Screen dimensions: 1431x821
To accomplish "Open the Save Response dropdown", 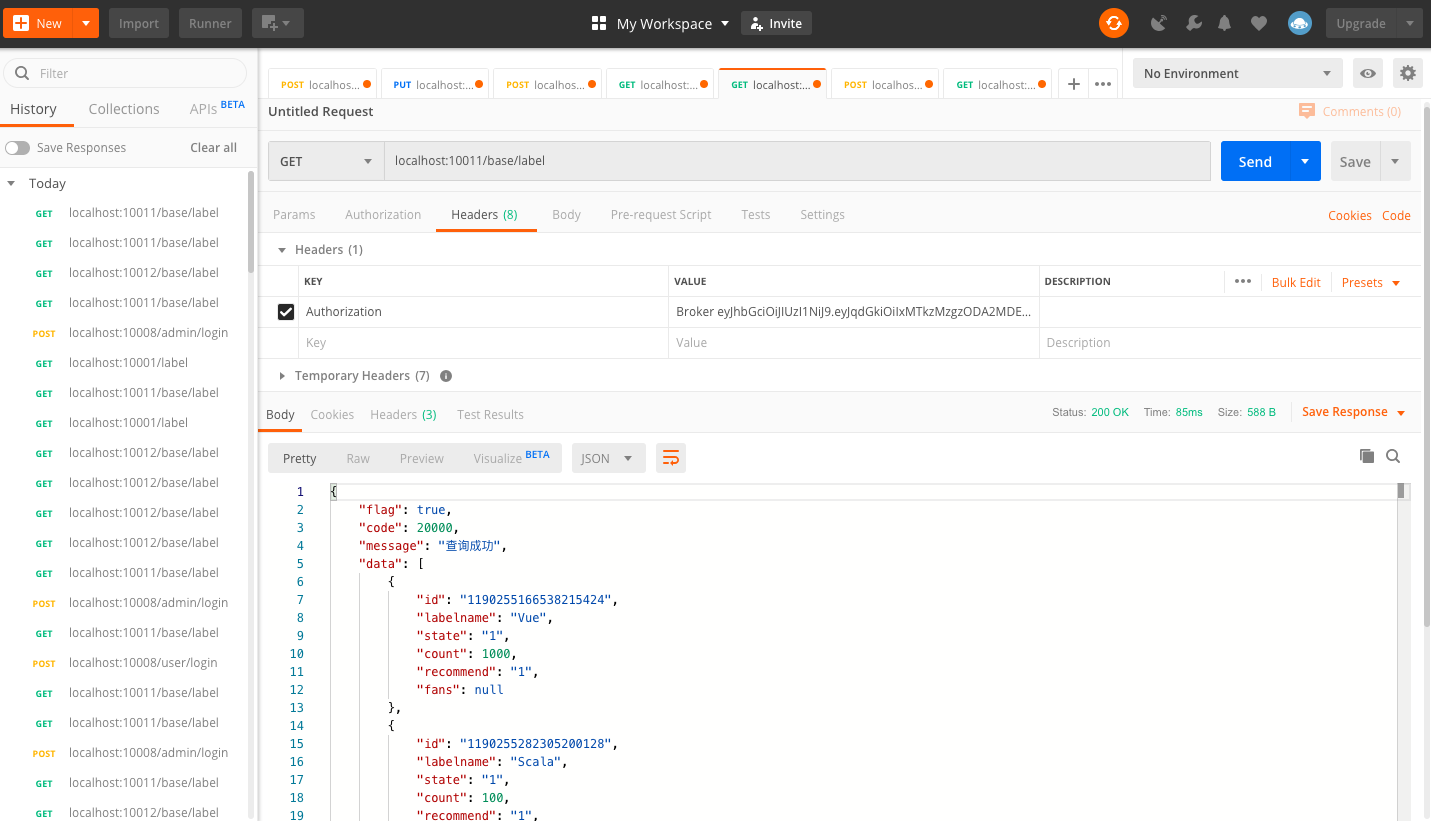I will click(1354, 412).
